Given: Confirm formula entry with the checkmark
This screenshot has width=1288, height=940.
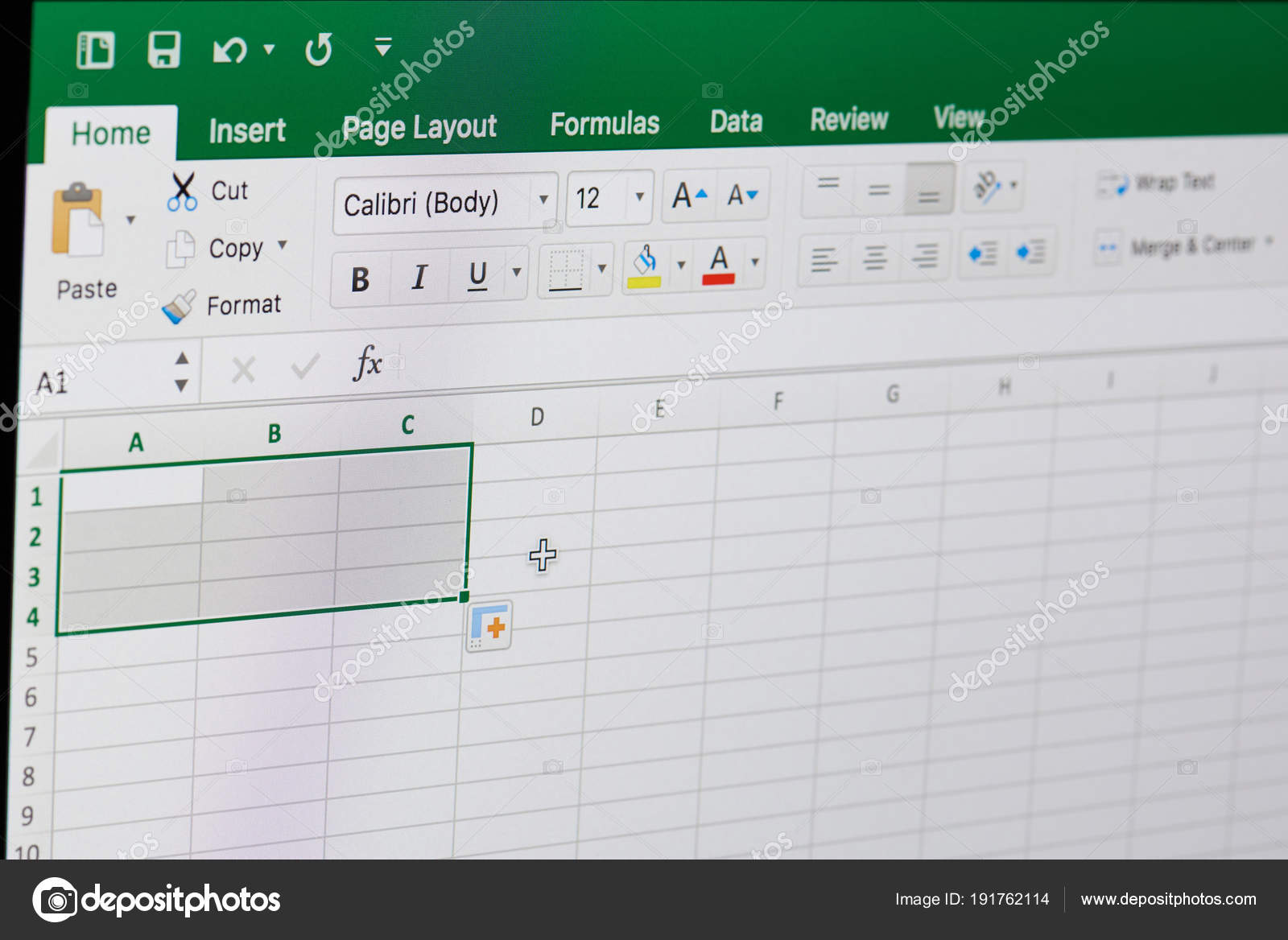Looking at the screenshot, I should tap(305, 367).
